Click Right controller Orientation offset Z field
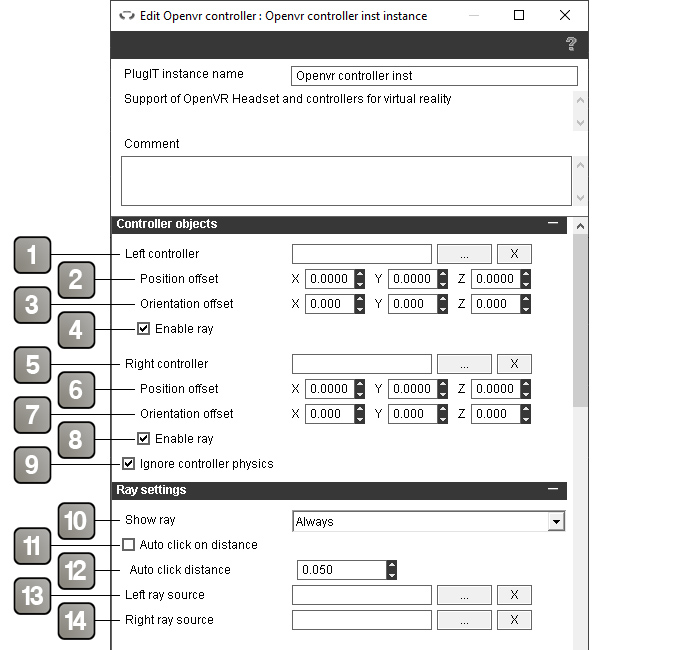This screenshot has height=650, width=700. point(496,414)
